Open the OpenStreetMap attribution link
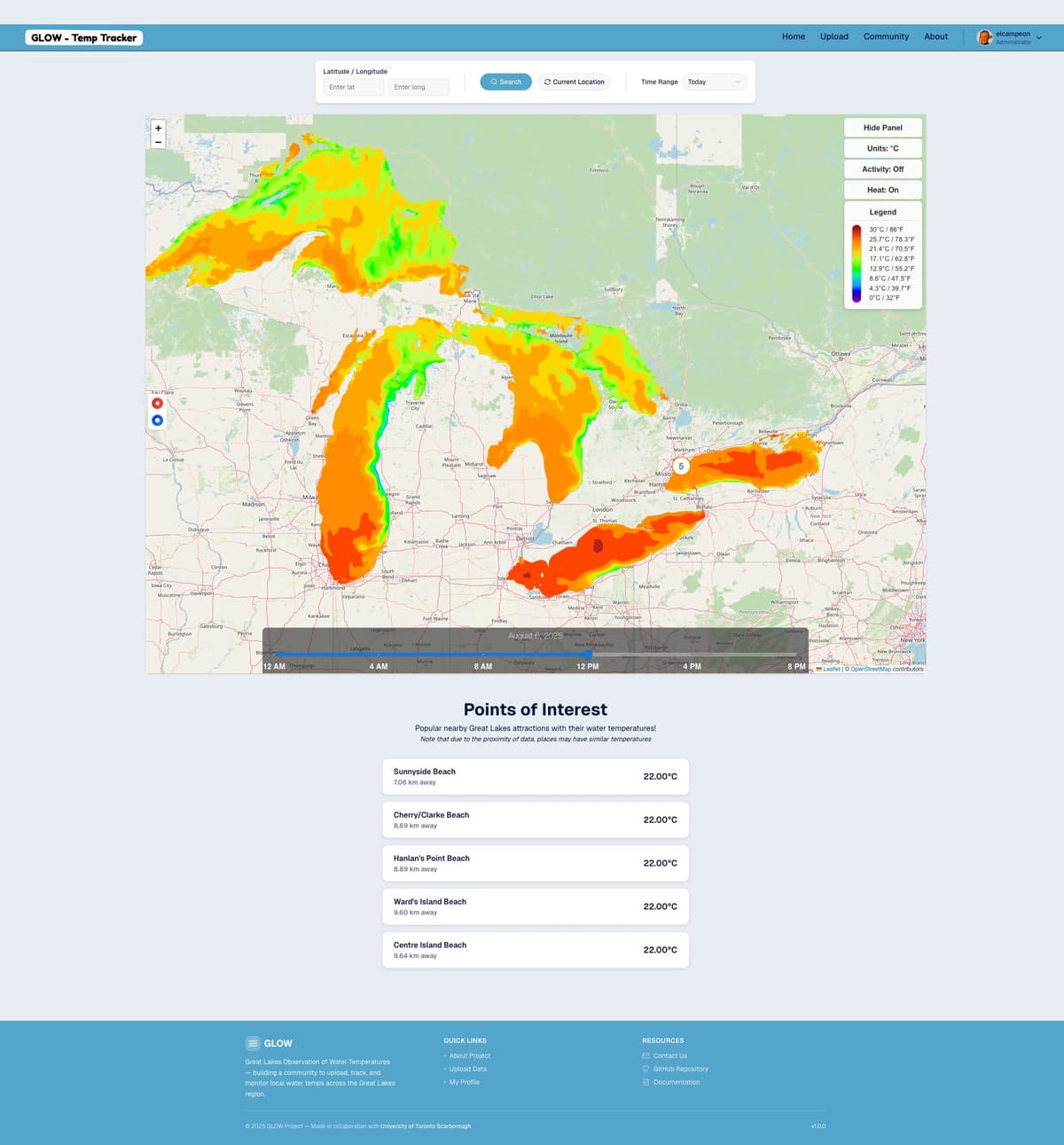 pyautogui.click(x=871, y=669)
